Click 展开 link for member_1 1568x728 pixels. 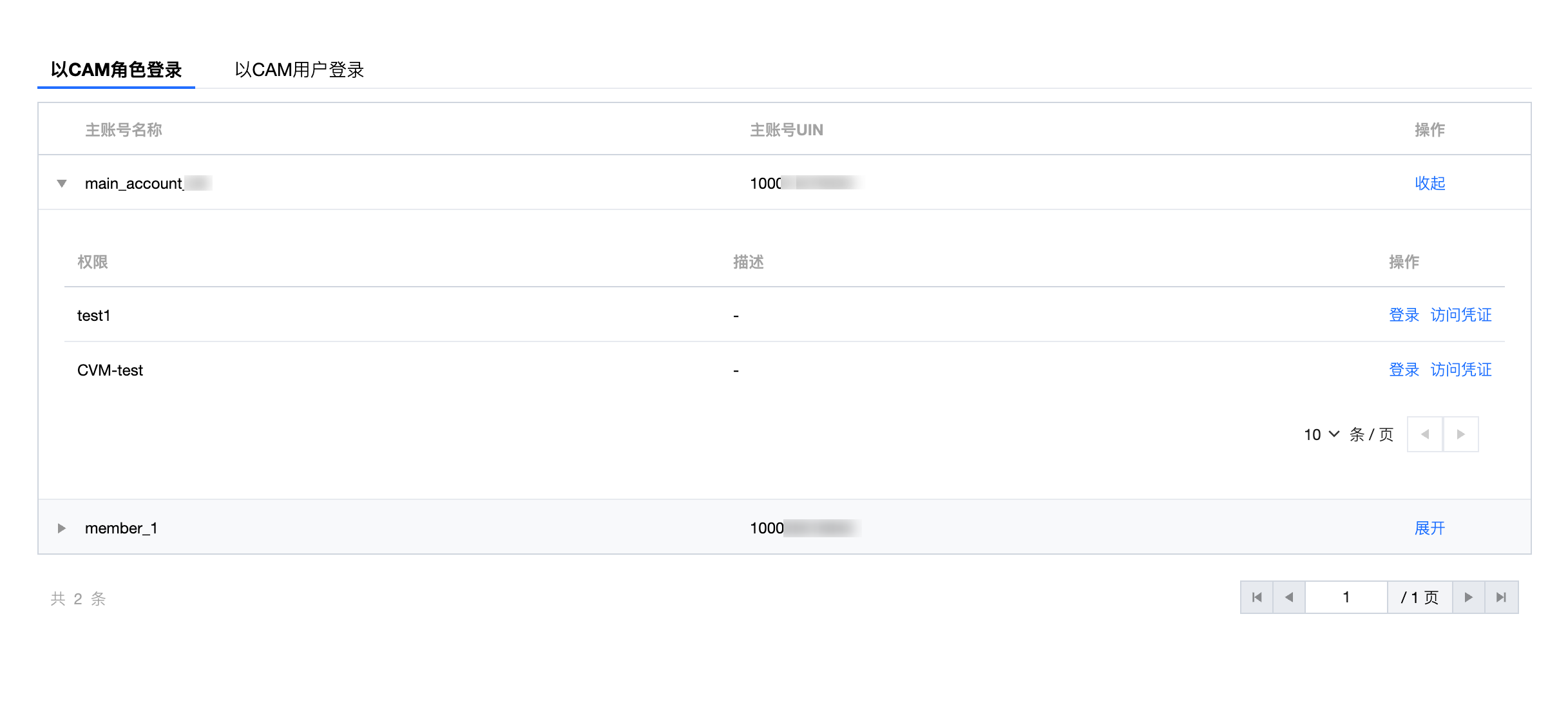pos(1429,528)
